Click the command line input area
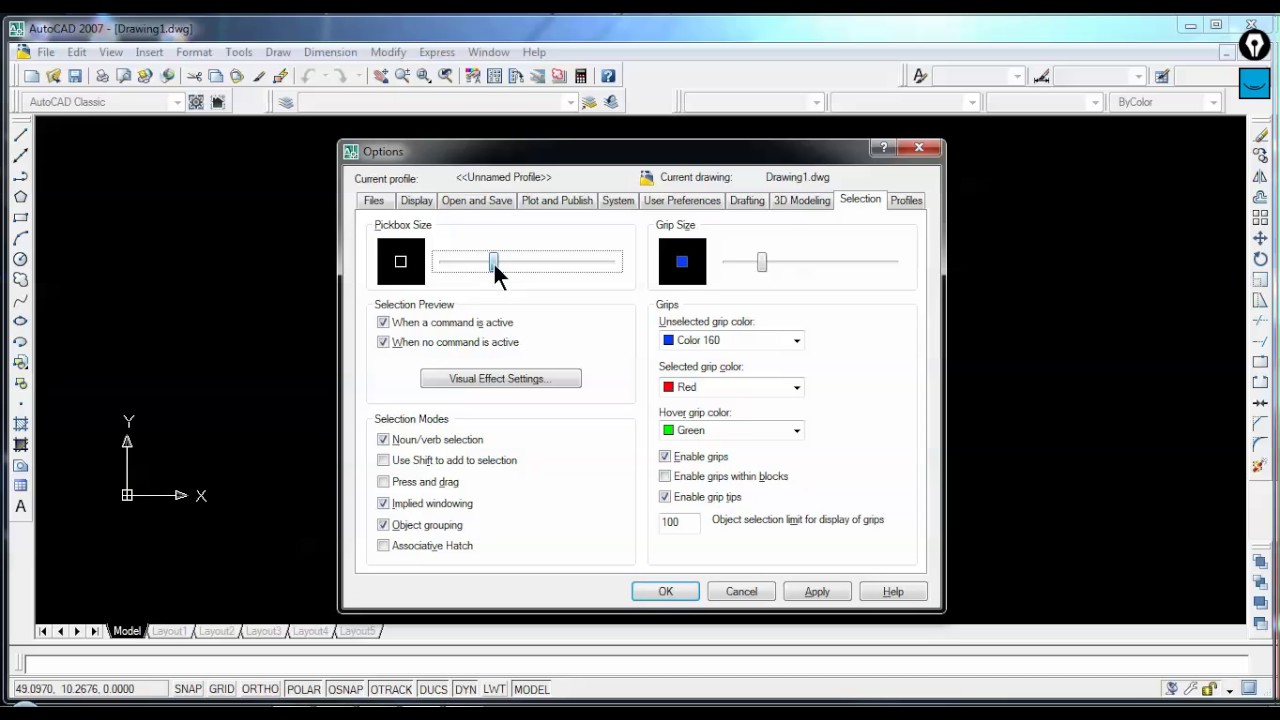 (634, 664)
